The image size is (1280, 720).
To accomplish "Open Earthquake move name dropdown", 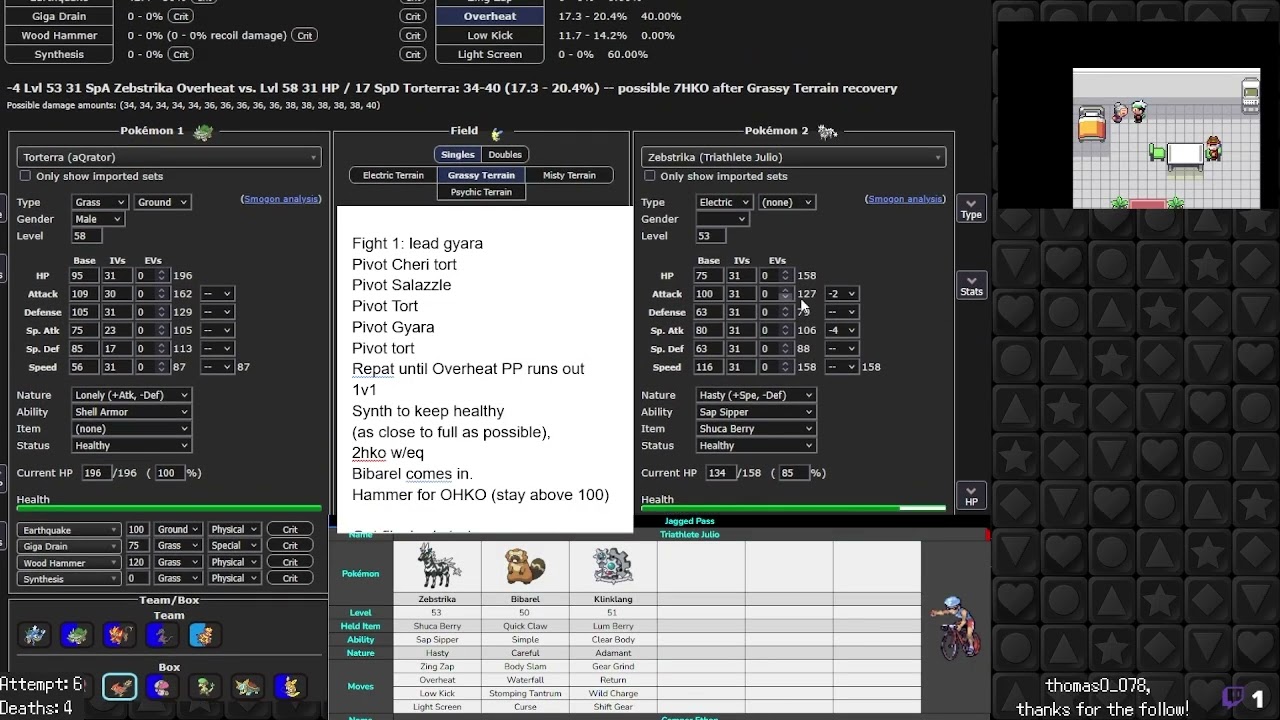I will pyautogui.click(x=69, y=530).
